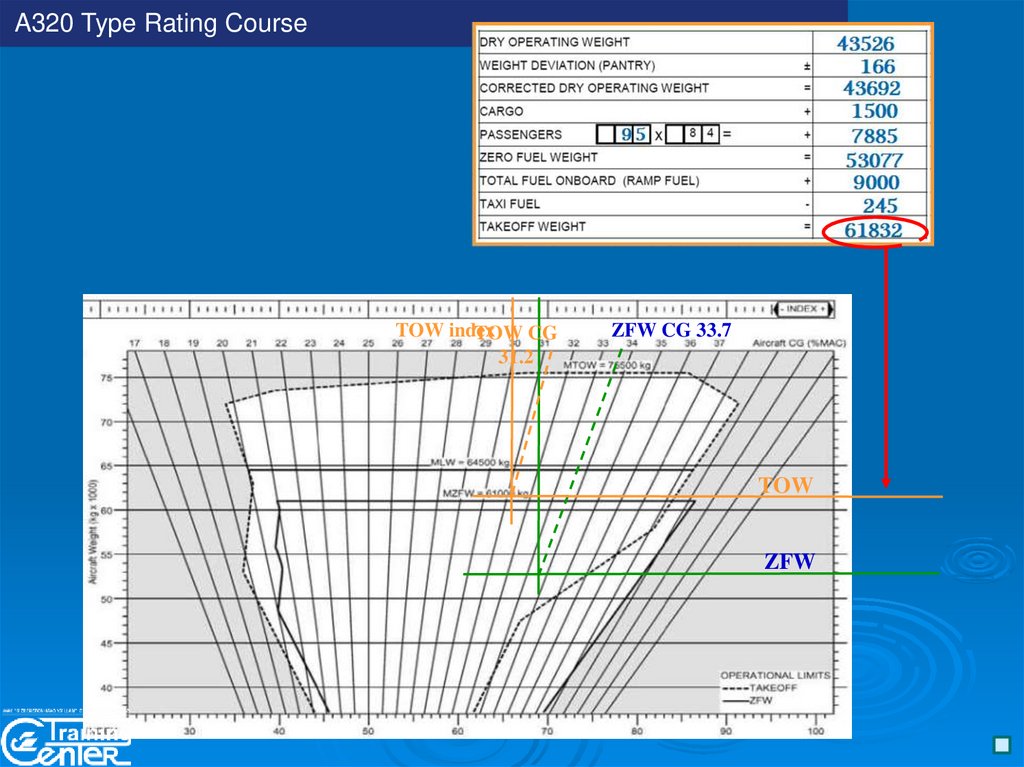Click the INDEX arrow label above the chart
Viewport: 1024px width, 767px height.
(x=808, y=308)
